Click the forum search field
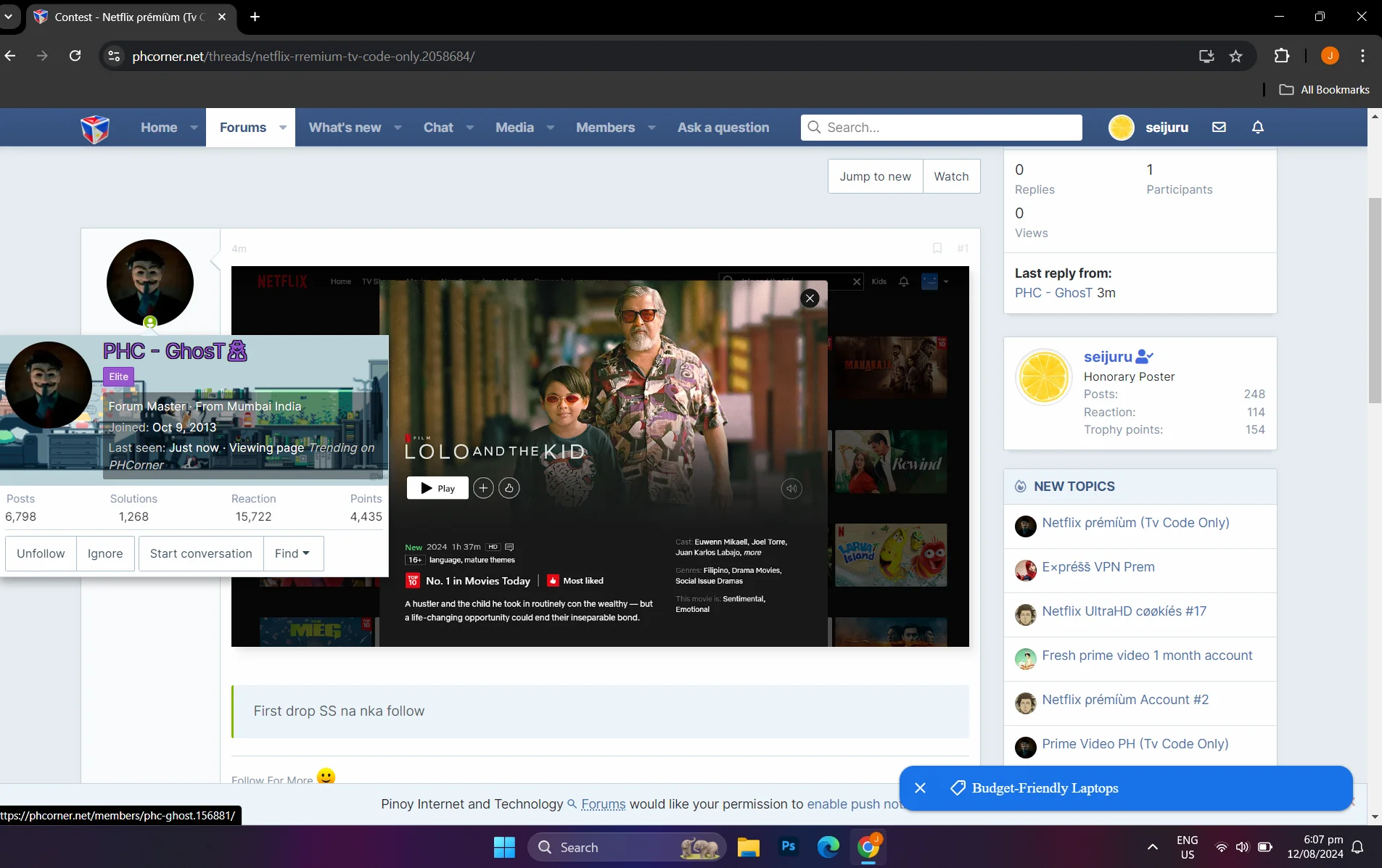The width and height of the screenshot is (1382, 868). tap(942, 128)
